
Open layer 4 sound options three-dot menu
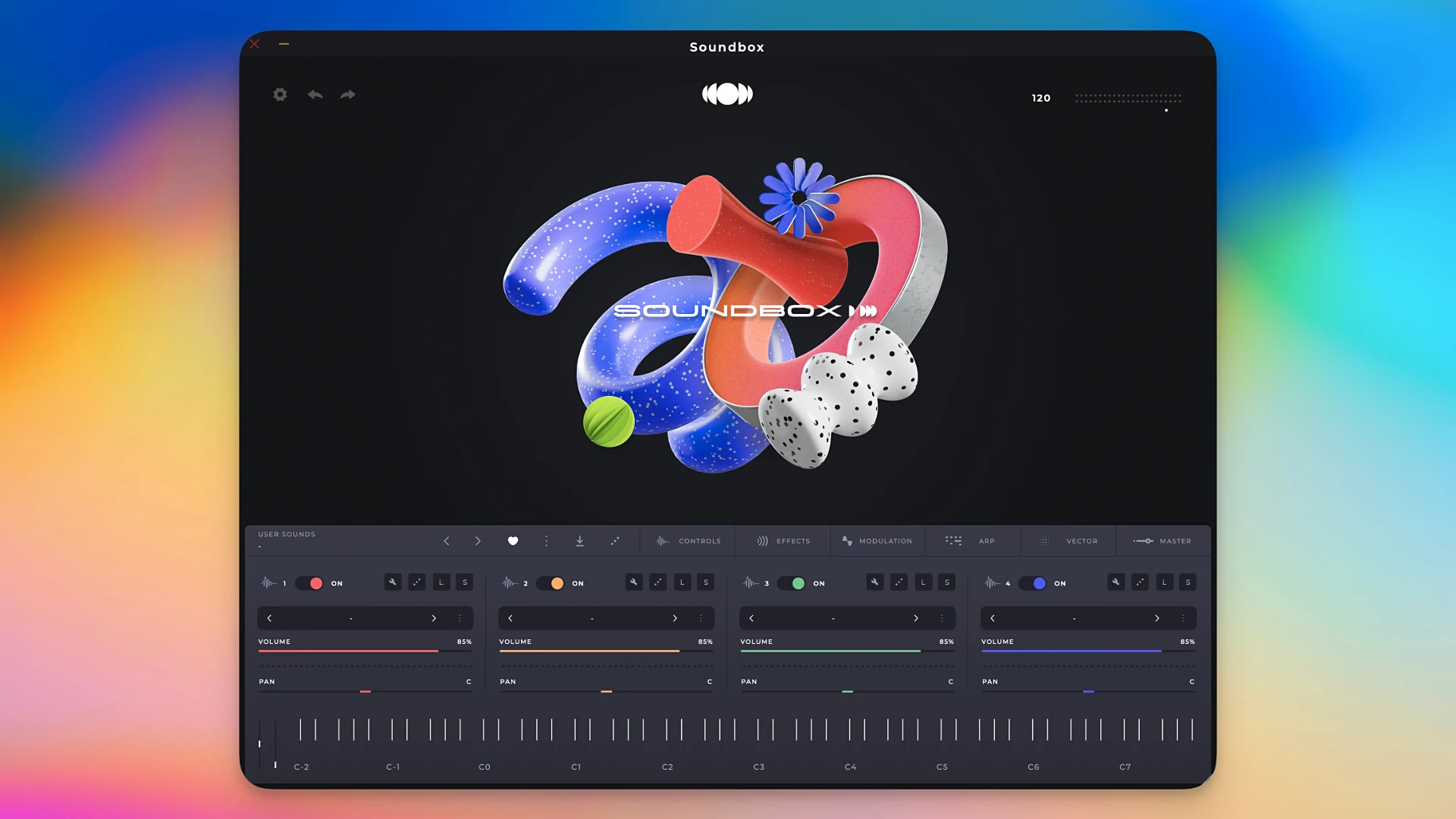(1183, 618)
